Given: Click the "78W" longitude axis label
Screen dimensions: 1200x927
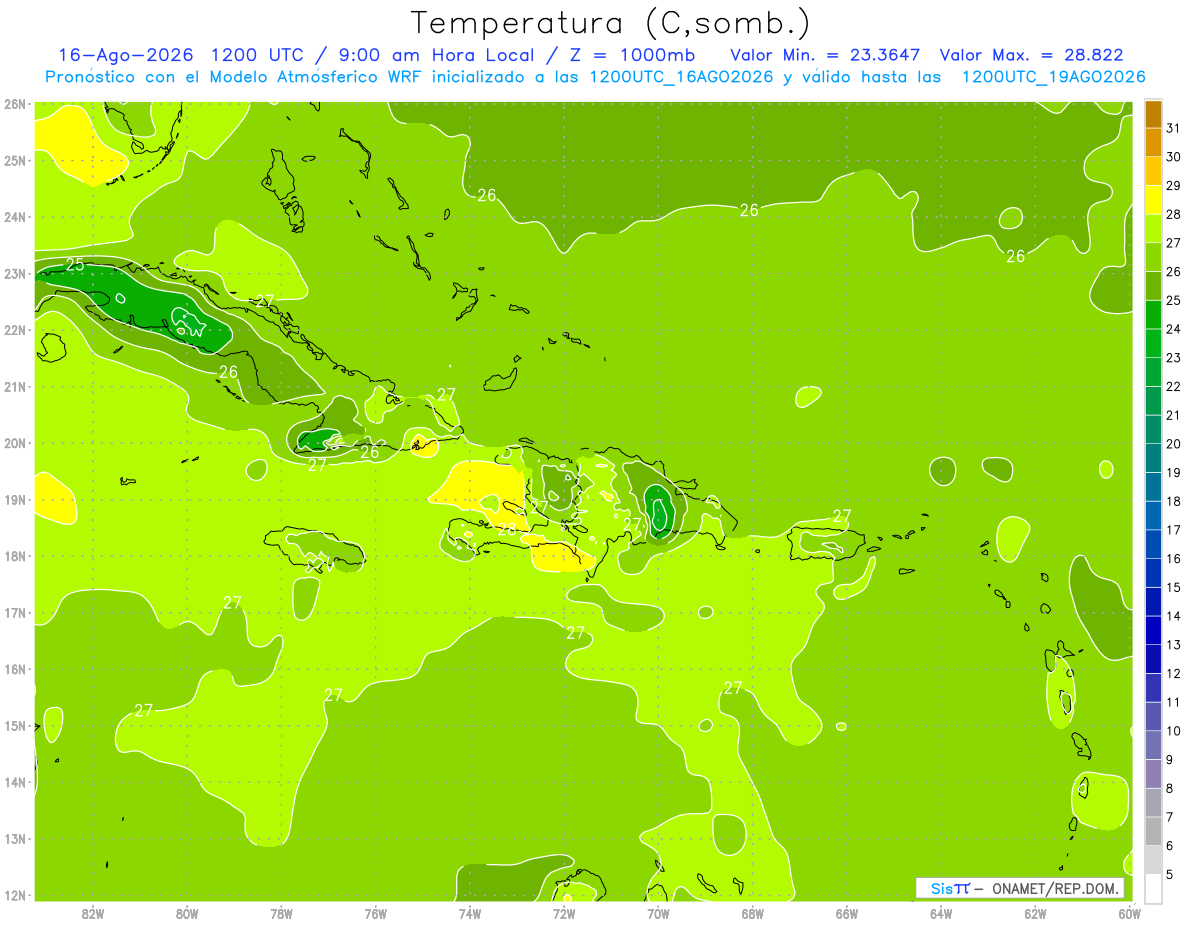Looking at the screenshot, I should pyautogui.click(x=281, y=914).
